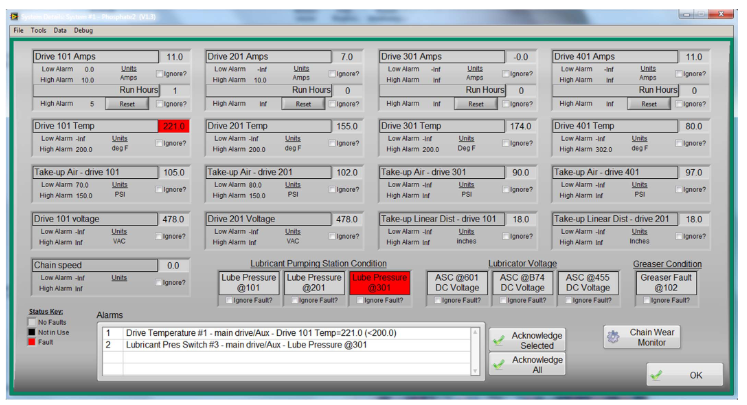
Task: Click the LabVIEW app icon in title bar
Action: point(15,17)
